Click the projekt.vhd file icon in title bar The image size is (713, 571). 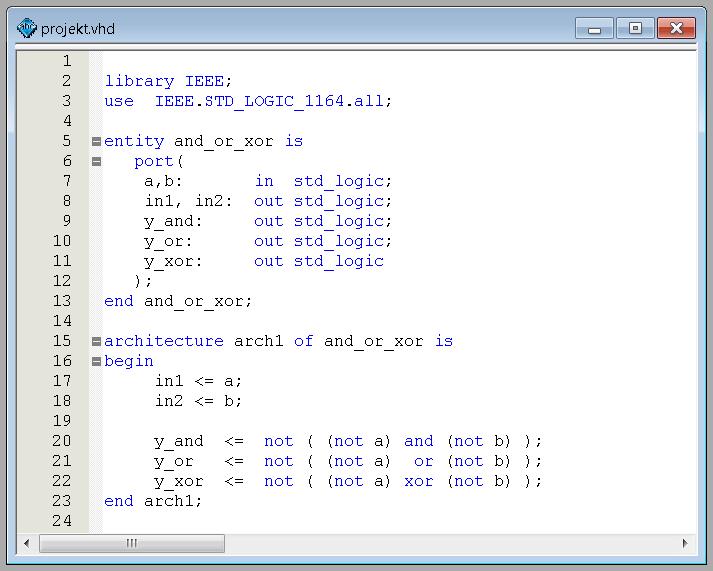[27, 28]
